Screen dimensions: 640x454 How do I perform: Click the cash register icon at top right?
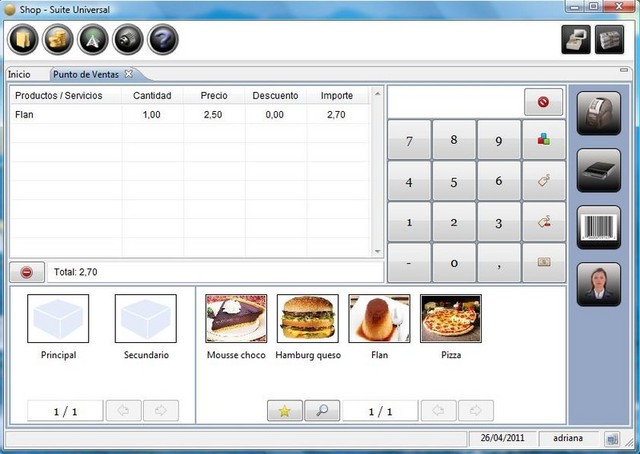point(576,40)
